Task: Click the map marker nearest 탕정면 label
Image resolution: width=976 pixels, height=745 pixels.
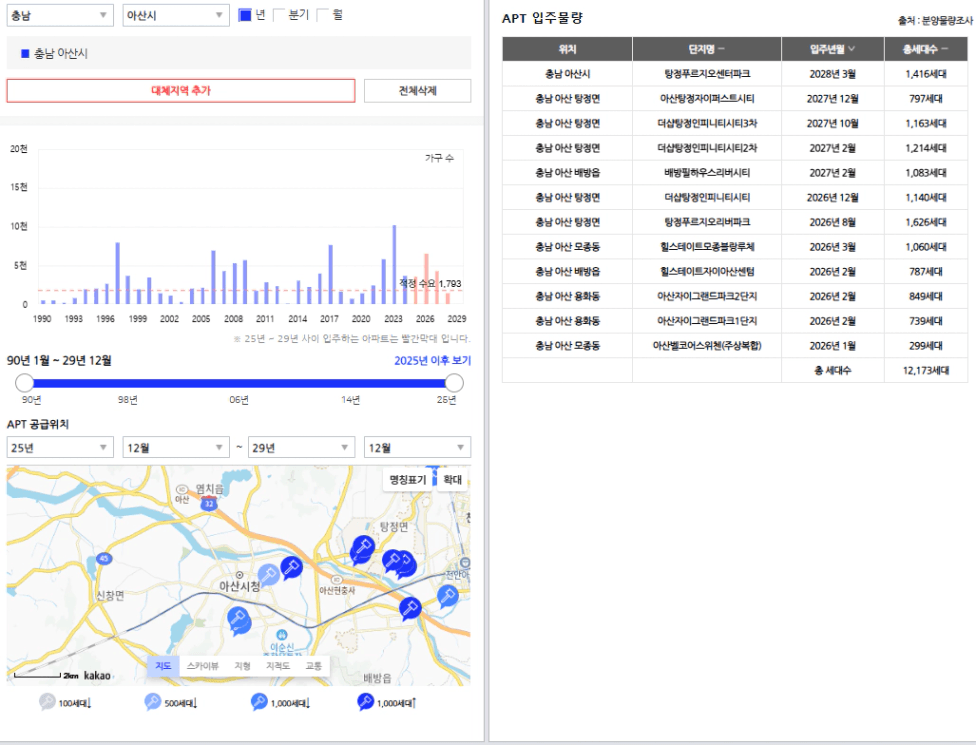Action: point(362,549)
